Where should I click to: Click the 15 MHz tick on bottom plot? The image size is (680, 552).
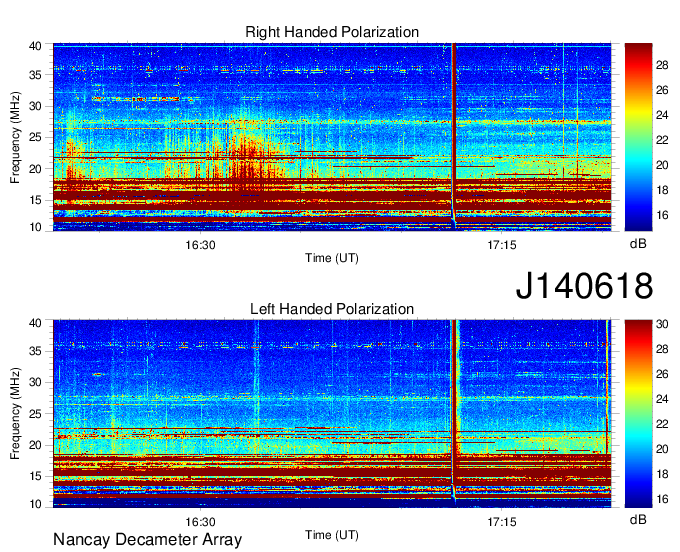click(x=35, y=476)
